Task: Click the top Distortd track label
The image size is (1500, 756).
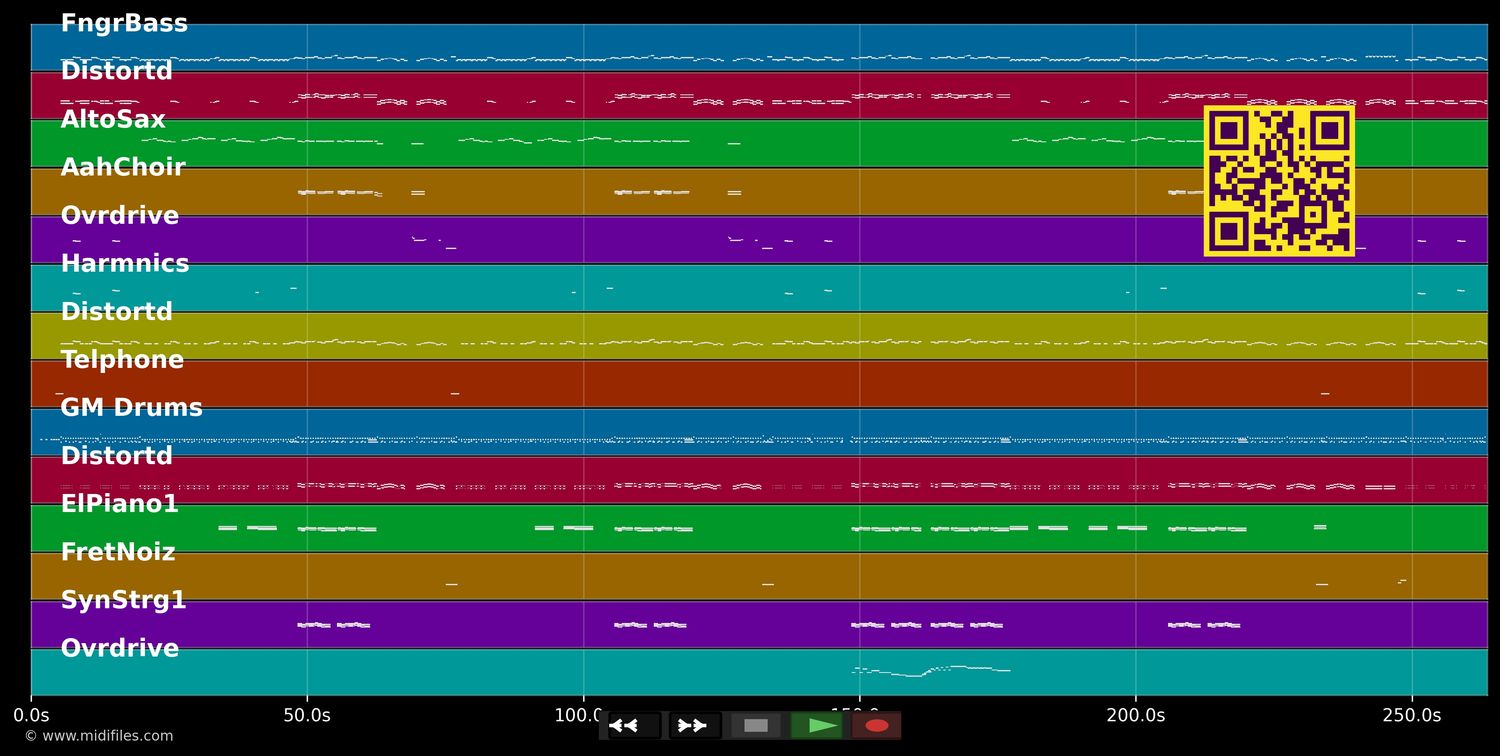Action: [116, 70]
